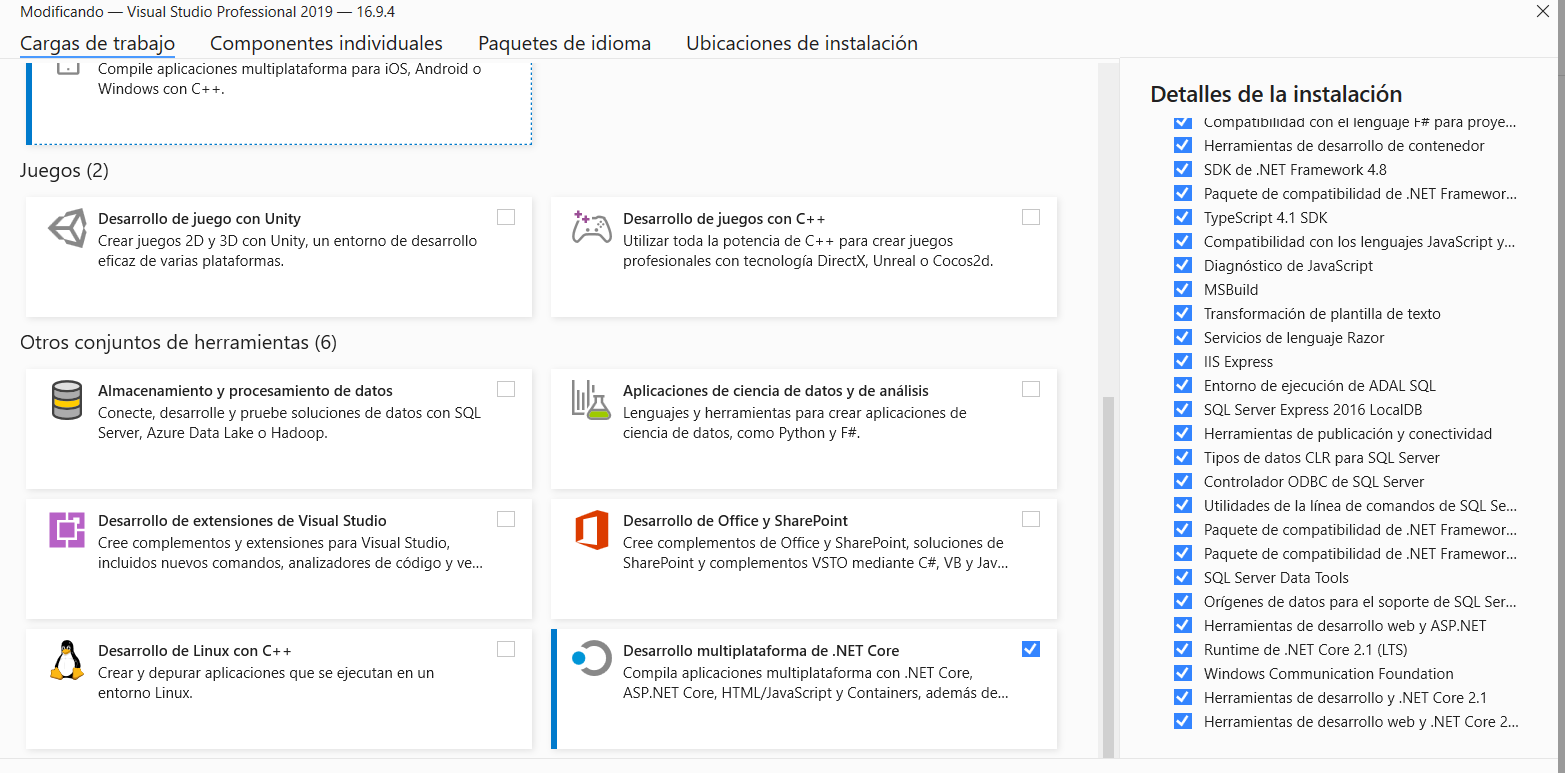1565x773 pixels.
Task: Click Utilidades de la línea de comandos SQL
Action: pos(1360,506)
